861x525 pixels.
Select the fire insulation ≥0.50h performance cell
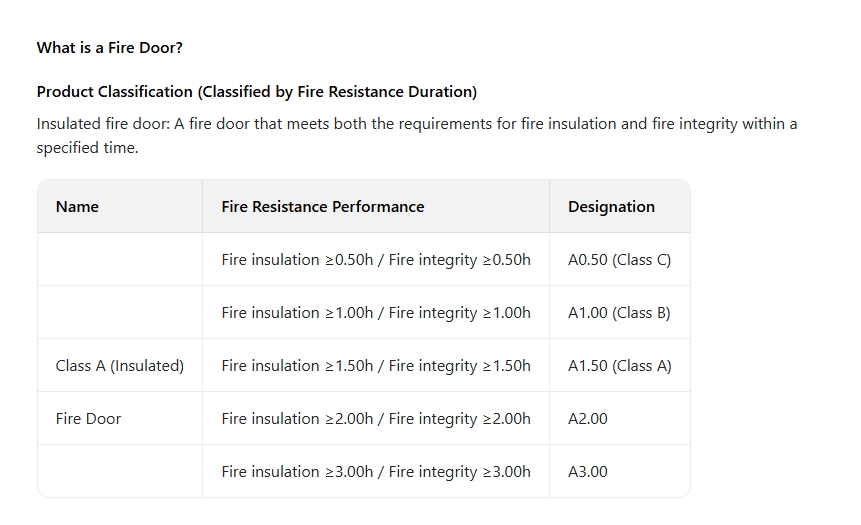(376, 259)
